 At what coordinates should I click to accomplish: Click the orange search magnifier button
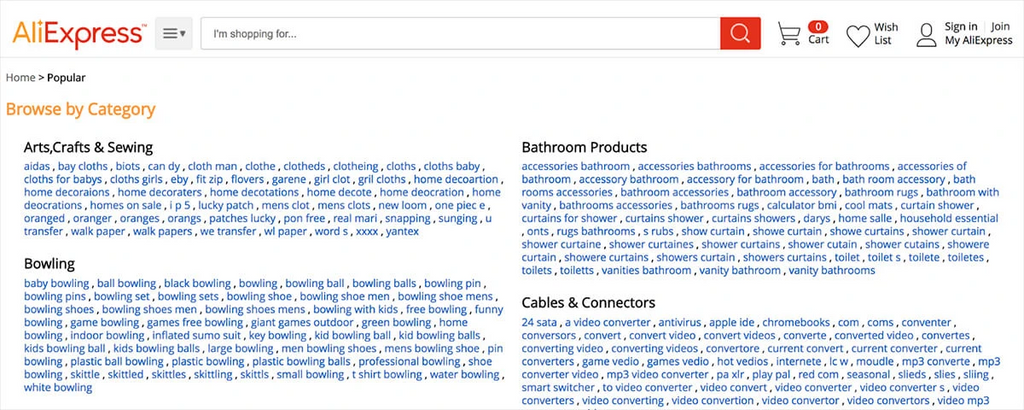click(740, 34)
